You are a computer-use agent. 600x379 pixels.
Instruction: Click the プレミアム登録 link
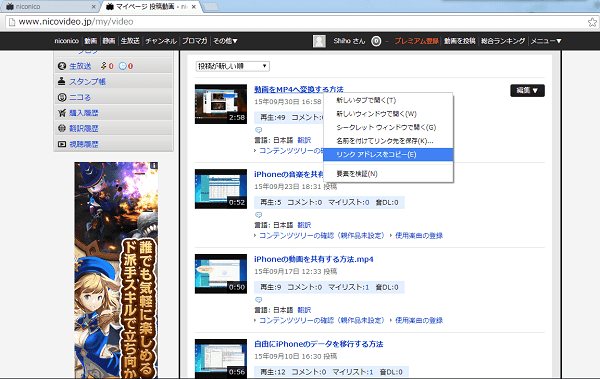(416, 41)
